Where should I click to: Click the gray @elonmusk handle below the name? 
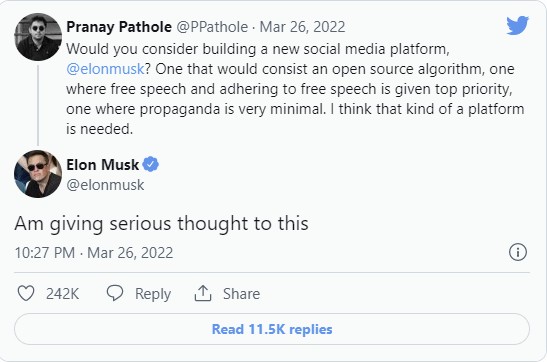105,185
